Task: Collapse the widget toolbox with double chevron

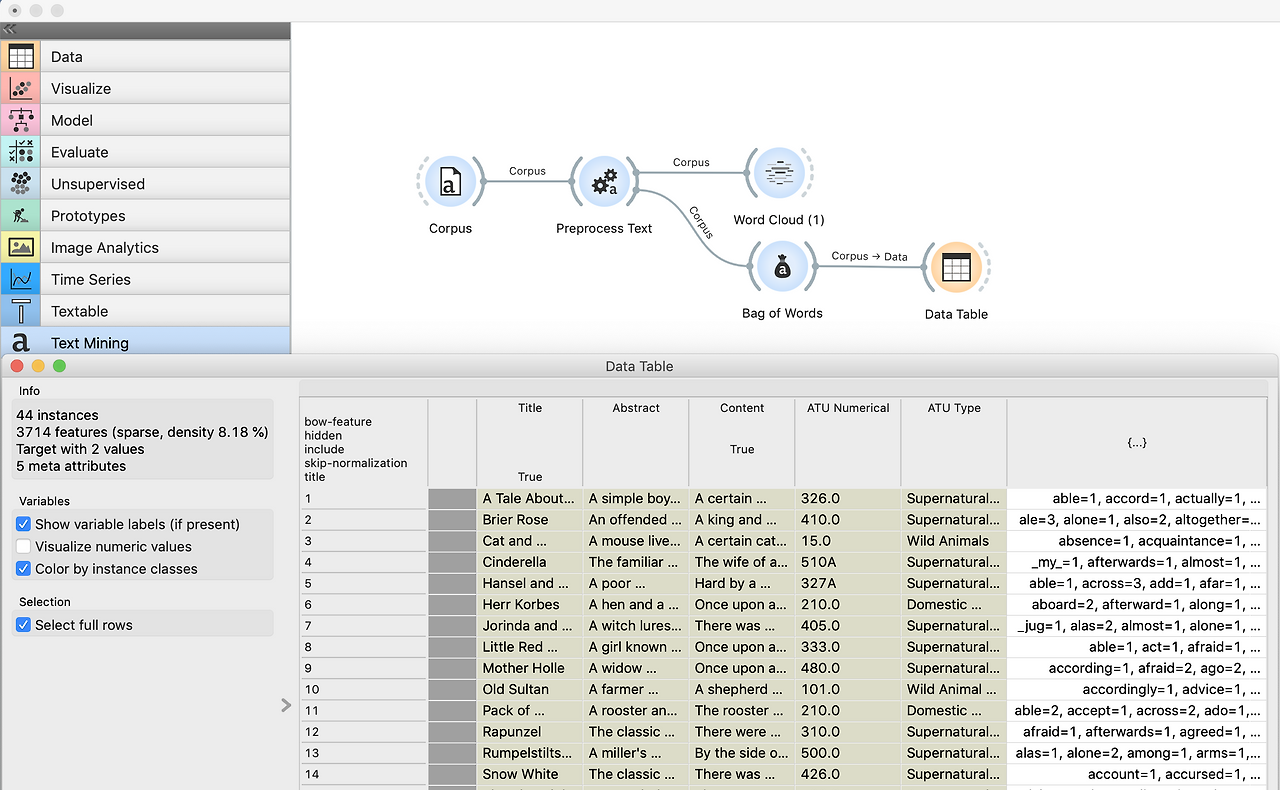Action: coord(11,30)
